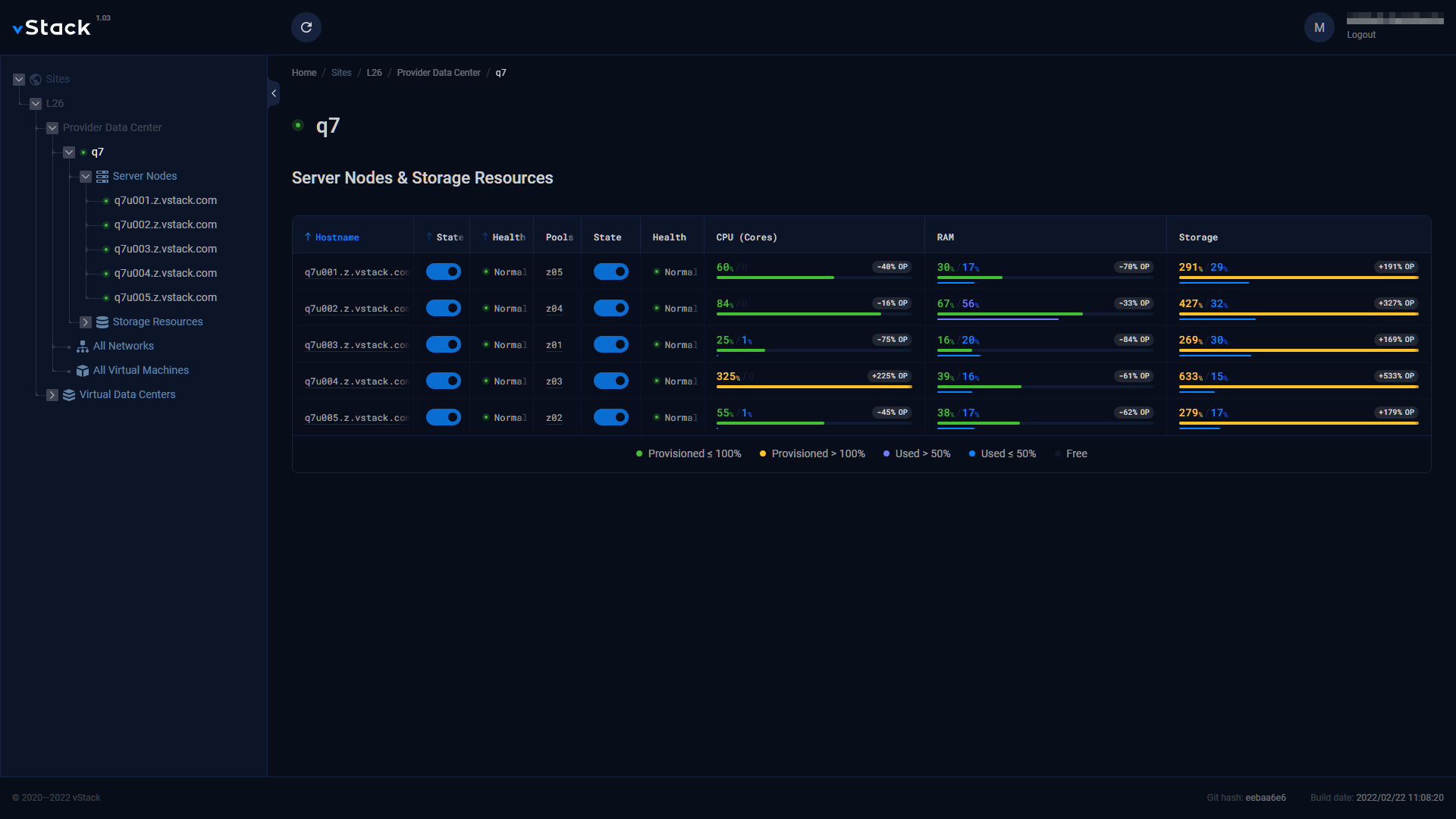The width and height of the screenshot is (1456, 819).
Task: Click the Storage usage bar for q7u004
Action: click(x=1299, y=388)
